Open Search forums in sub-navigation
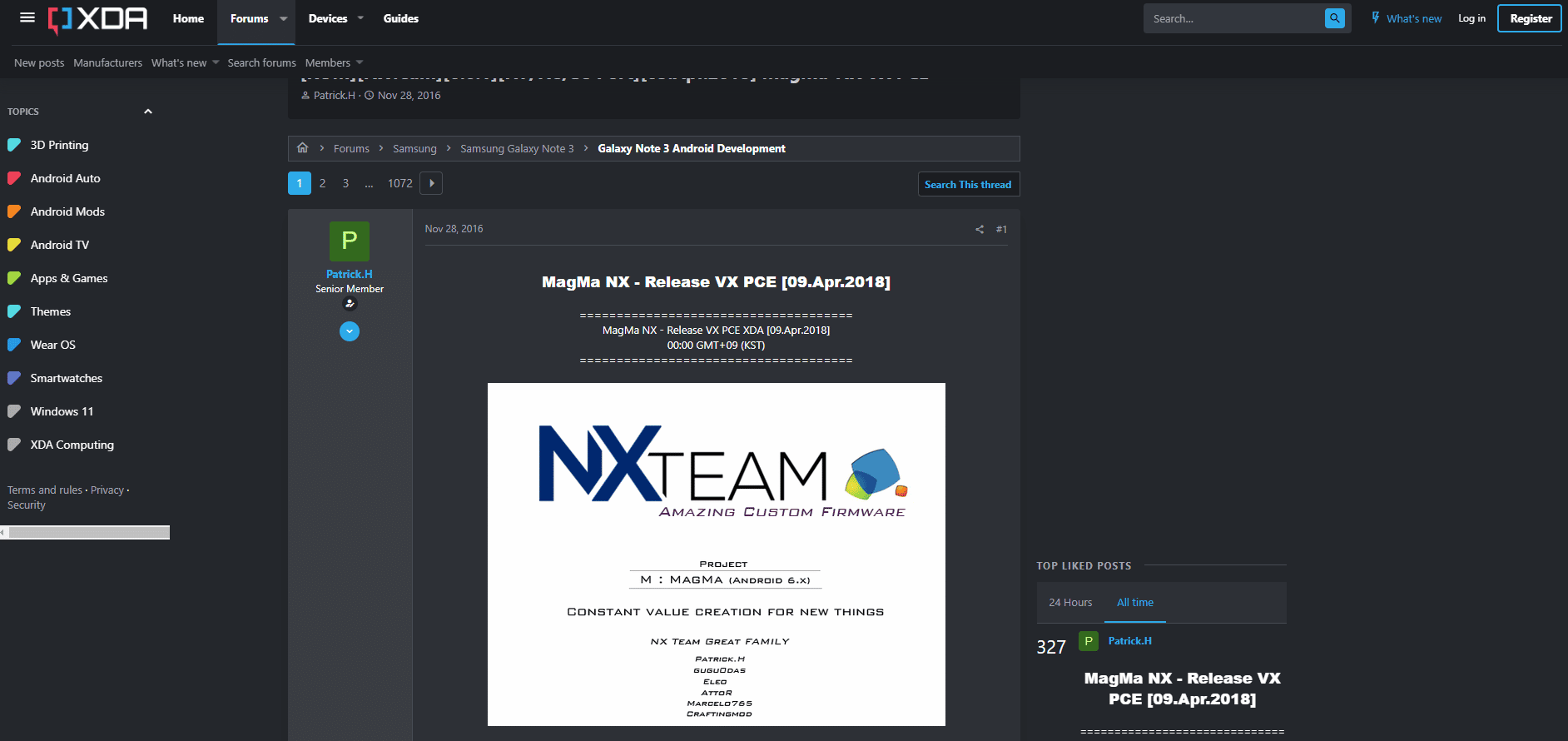This screenshot has height=741, width=1568. click(261, 62)
